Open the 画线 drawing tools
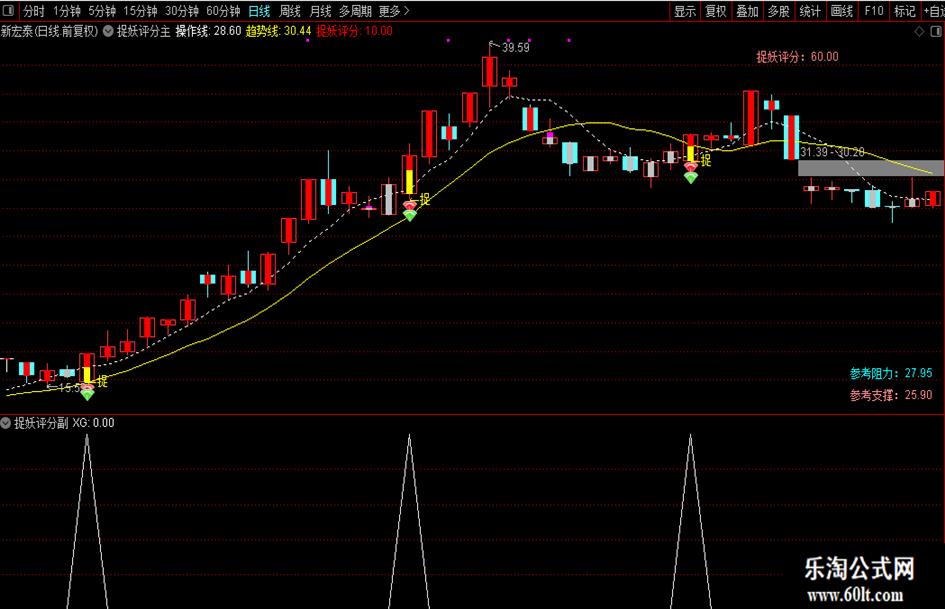945x609 pixels. tap(842, 11)
